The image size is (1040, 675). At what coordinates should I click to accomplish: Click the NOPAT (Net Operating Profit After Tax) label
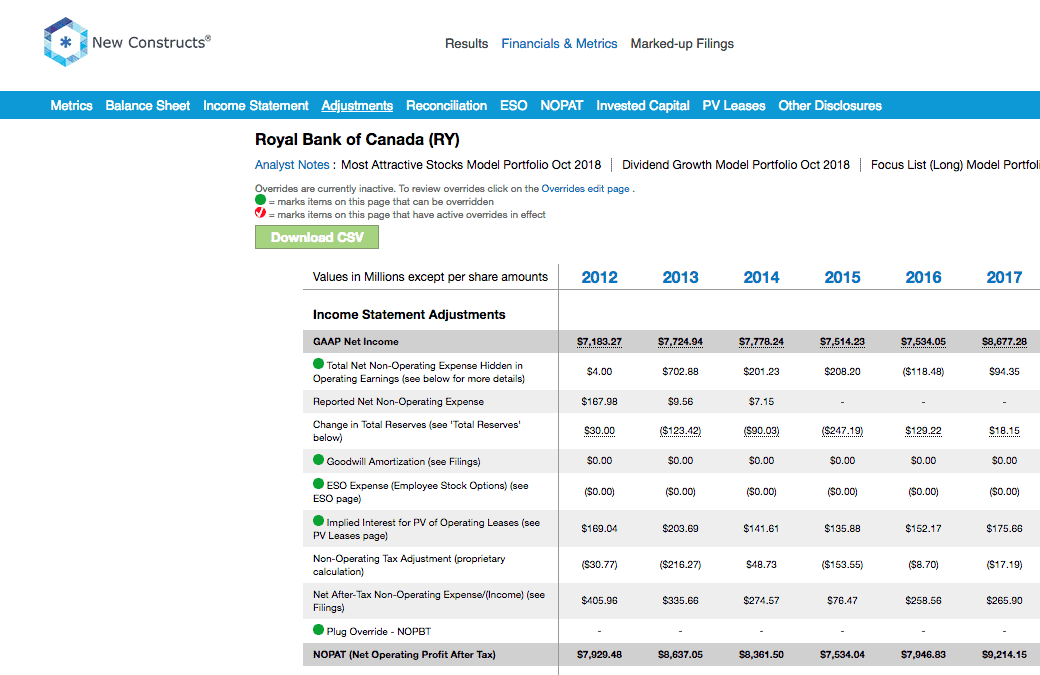point(404,655)
